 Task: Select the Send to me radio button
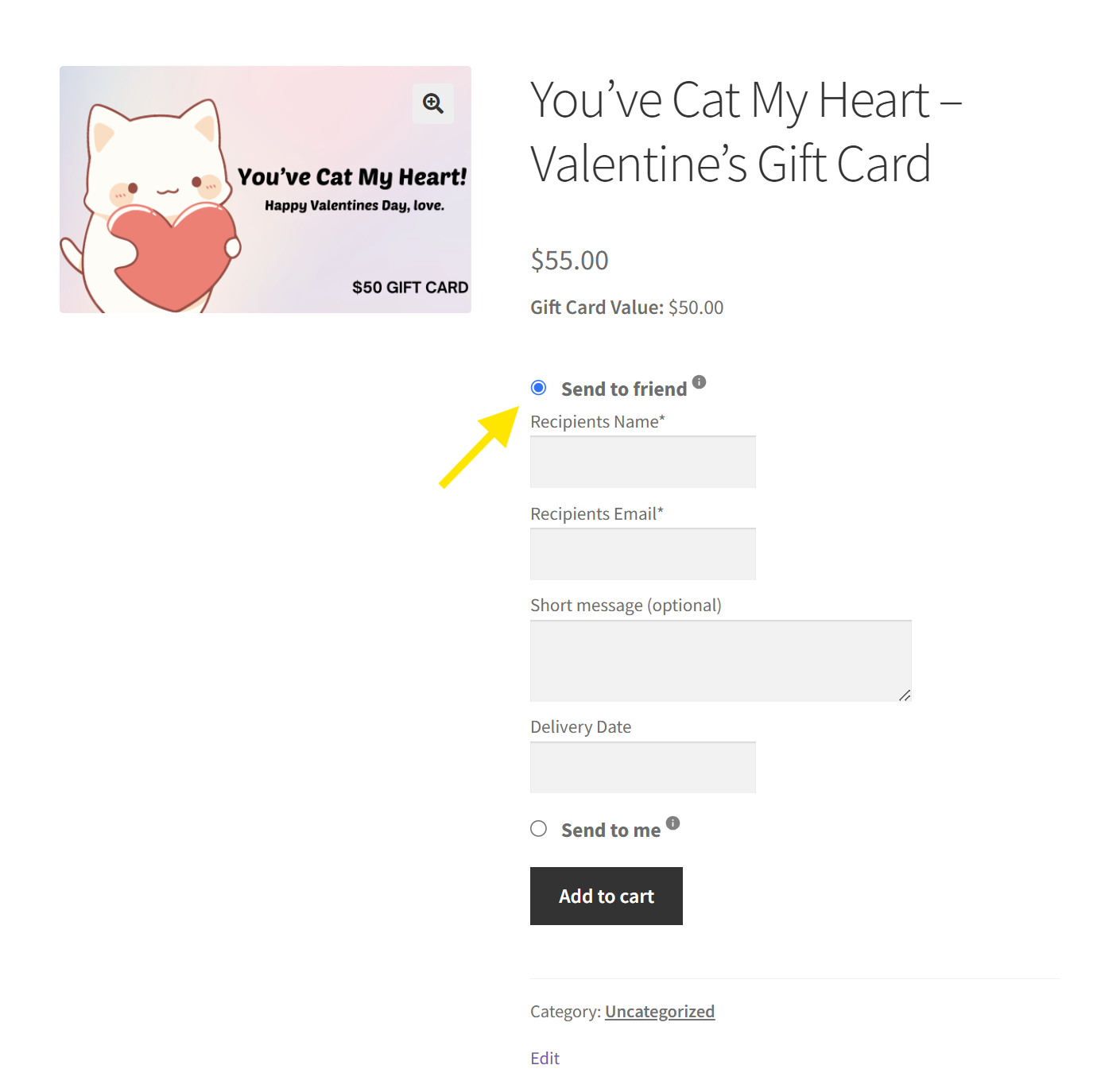[x=539, y=829]
